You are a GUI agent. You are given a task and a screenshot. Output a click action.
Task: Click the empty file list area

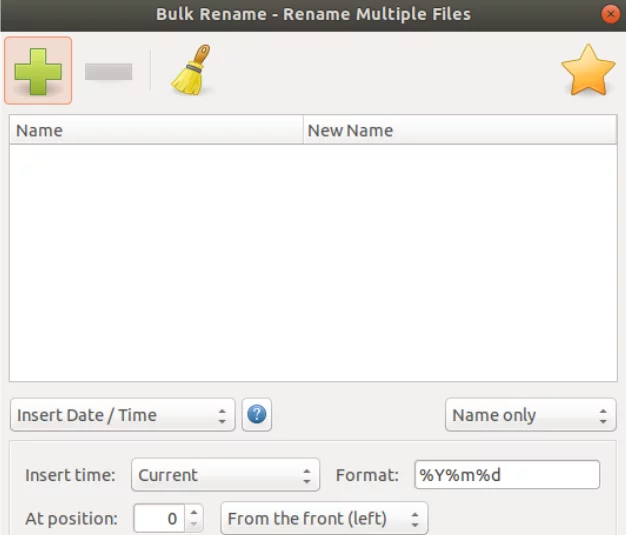coord(312,262)
